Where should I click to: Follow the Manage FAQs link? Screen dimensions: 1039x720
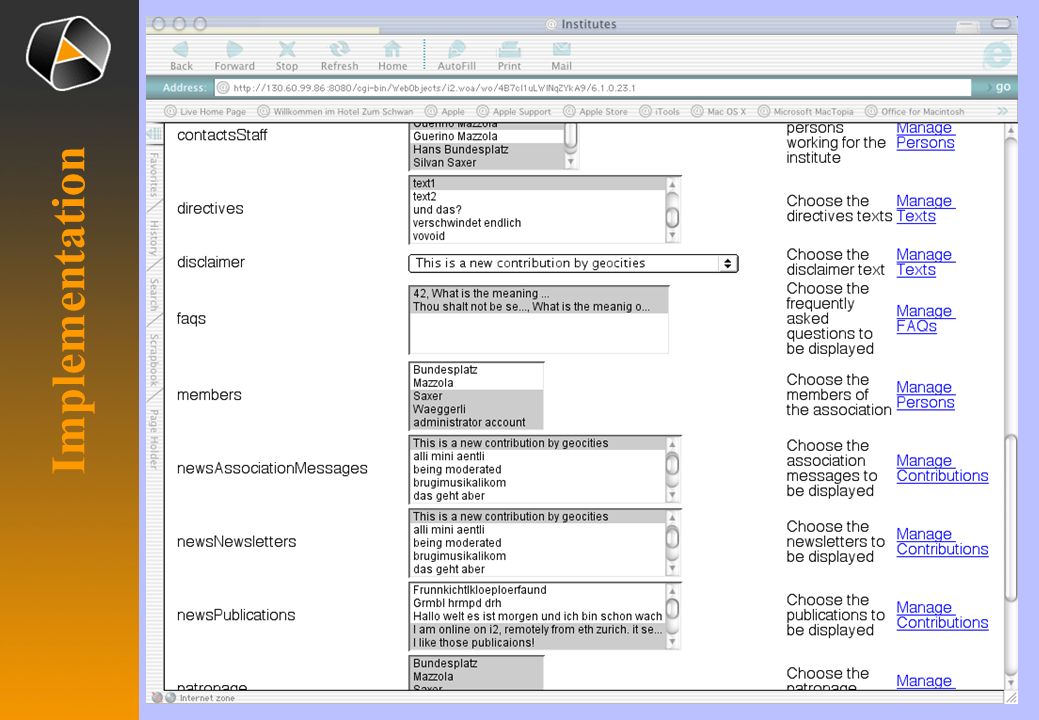point(925,319)
